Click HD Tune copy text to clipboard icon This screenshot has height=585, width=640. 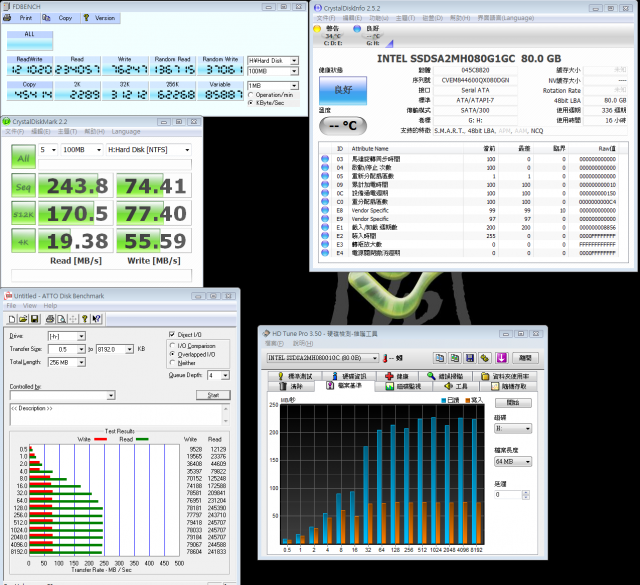pyautogui.click(x=440, y=358)
